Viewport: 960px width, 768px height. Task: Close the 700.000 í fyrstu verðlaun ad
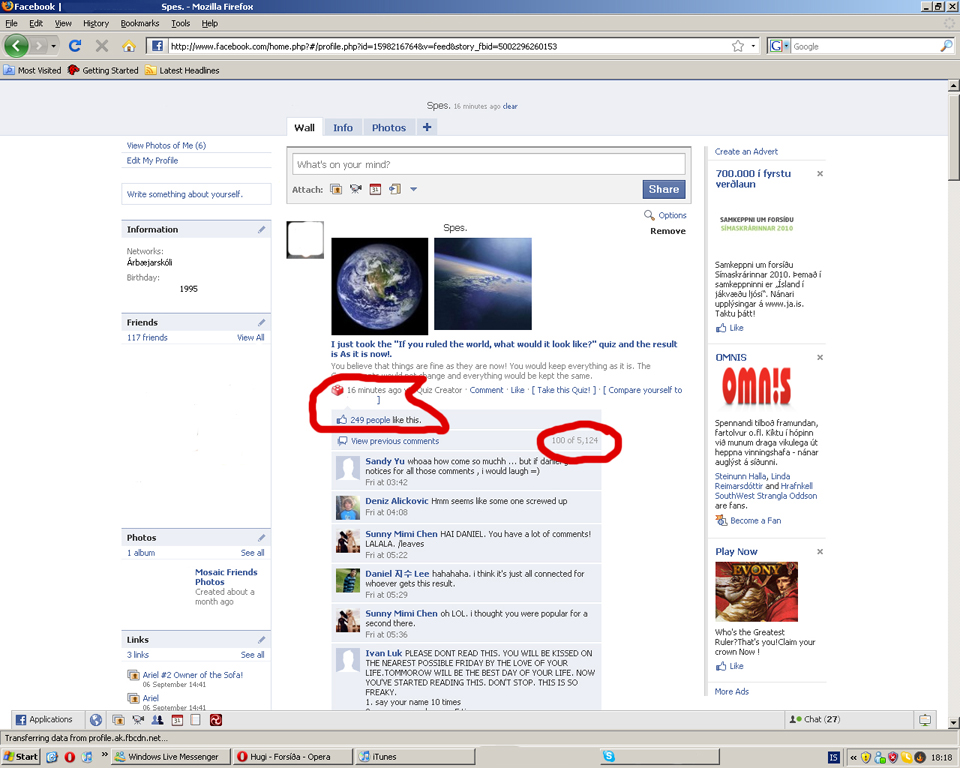point(820,174)
